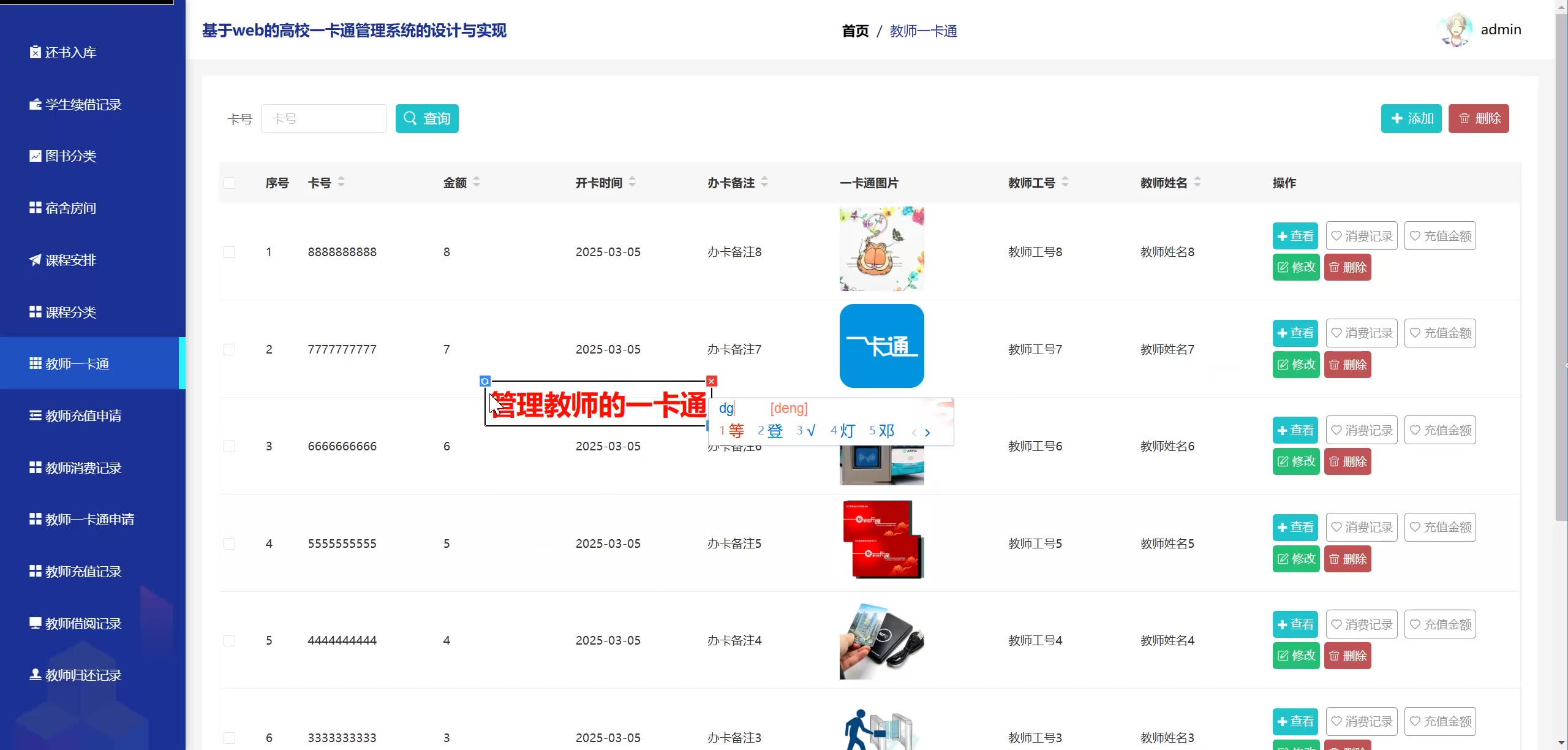Image resolution: width=1568 pixels, height=750 pixels.
Task: Click the red close icon on annotation box
Action: tap(711, 381)
